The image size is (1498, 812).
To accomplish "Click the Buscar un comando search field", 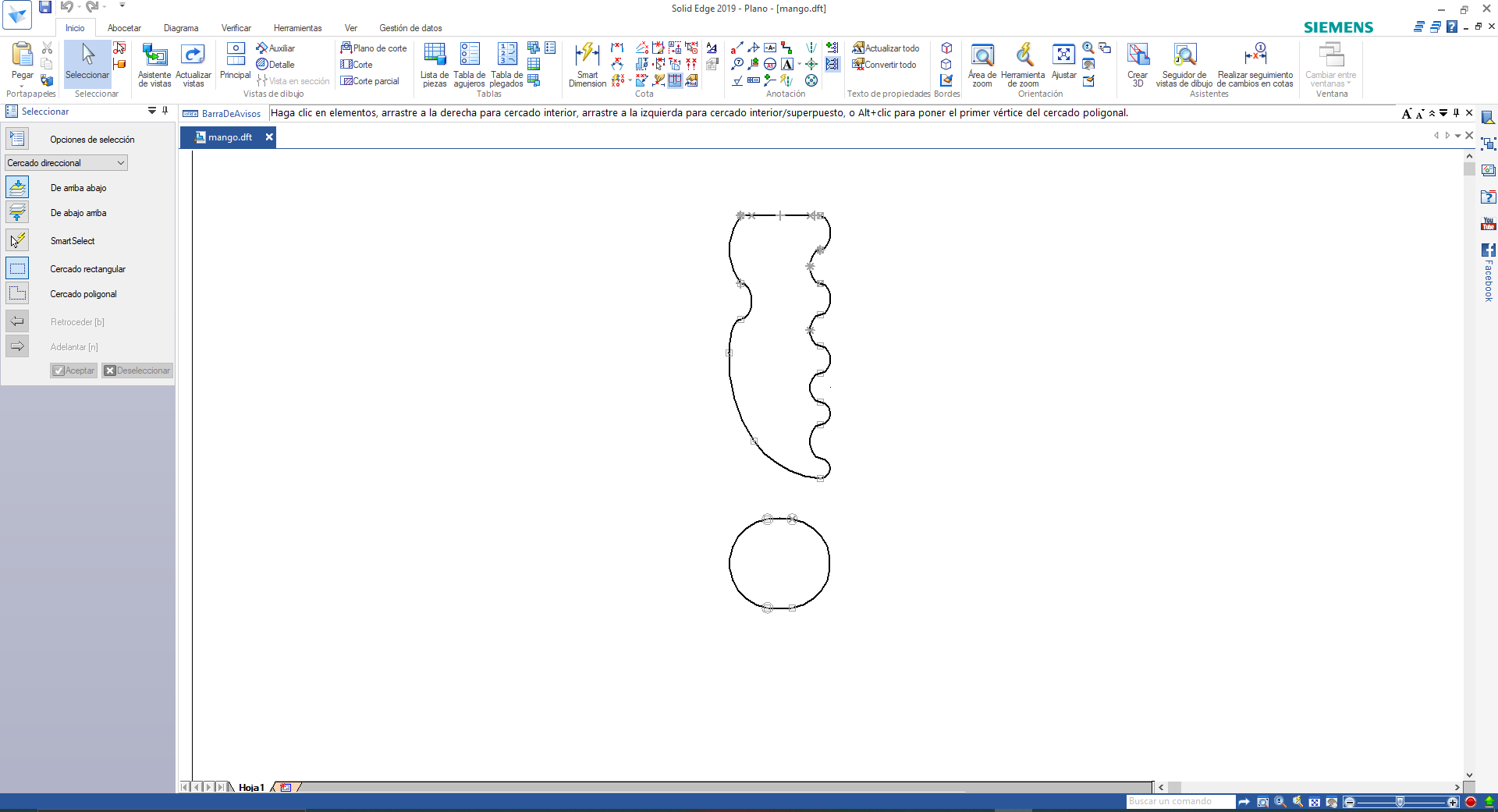I will click(x=1180, y=802).
